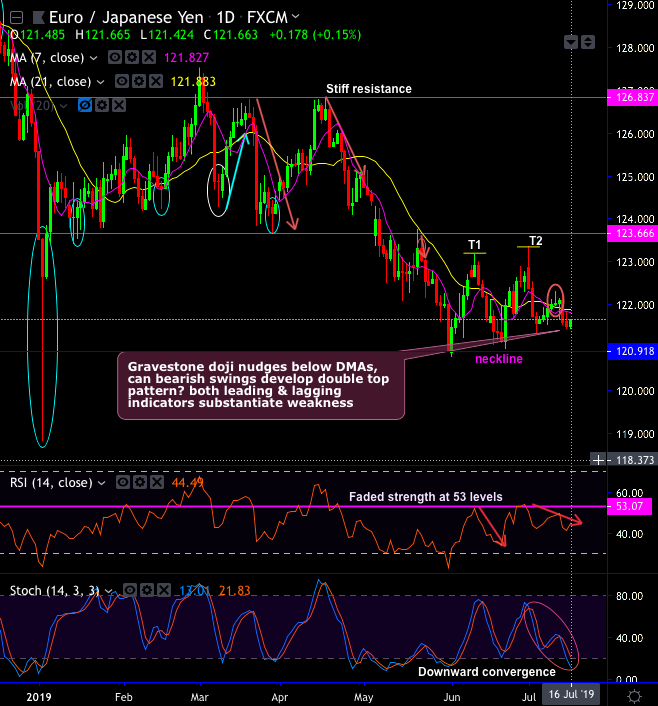Viewport: 658px width, 706px height.
Task: Select the T1 annotation label
Action: click(x=474, y=244)
